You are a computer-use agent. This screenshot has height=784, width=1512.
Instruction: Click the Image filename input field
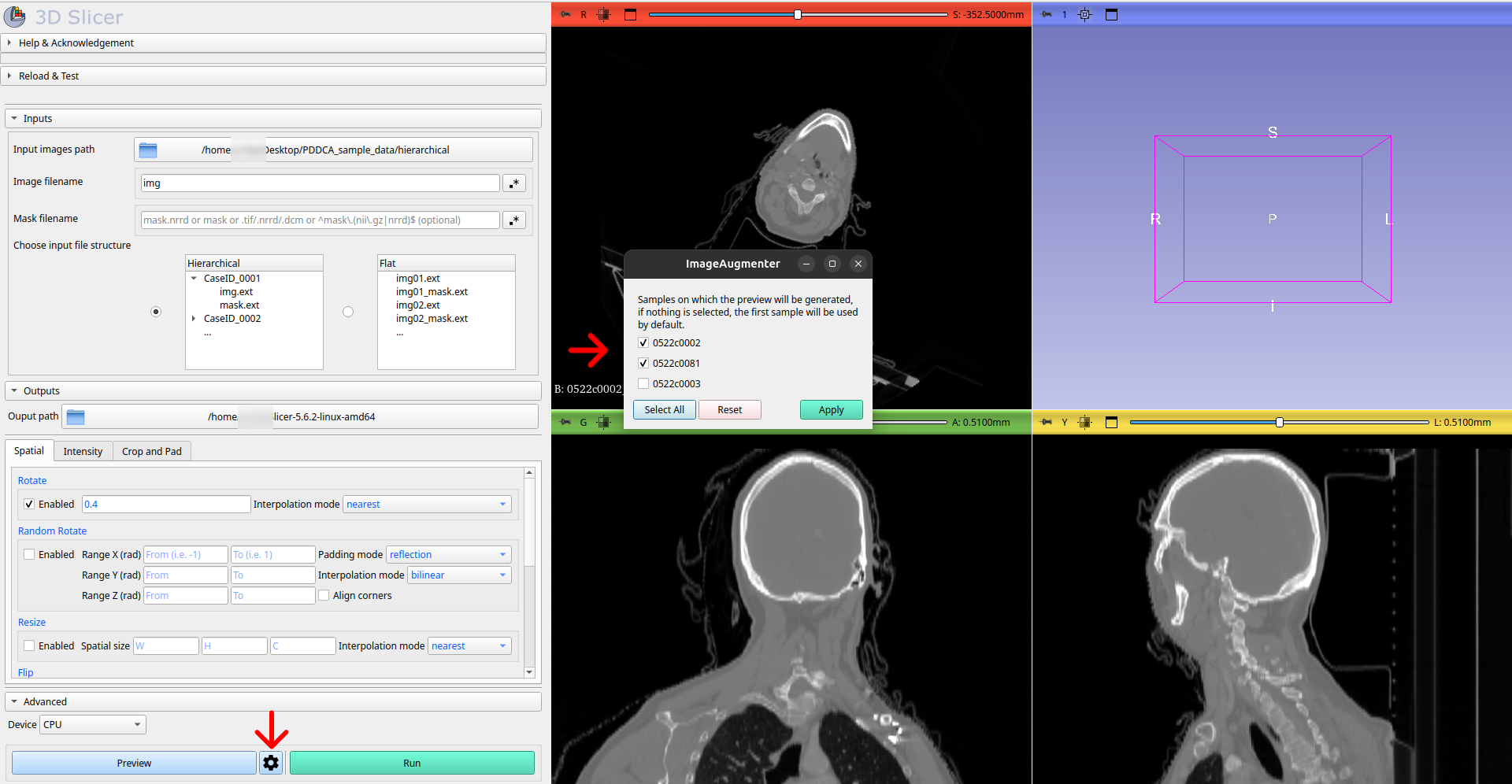[321, 183]
